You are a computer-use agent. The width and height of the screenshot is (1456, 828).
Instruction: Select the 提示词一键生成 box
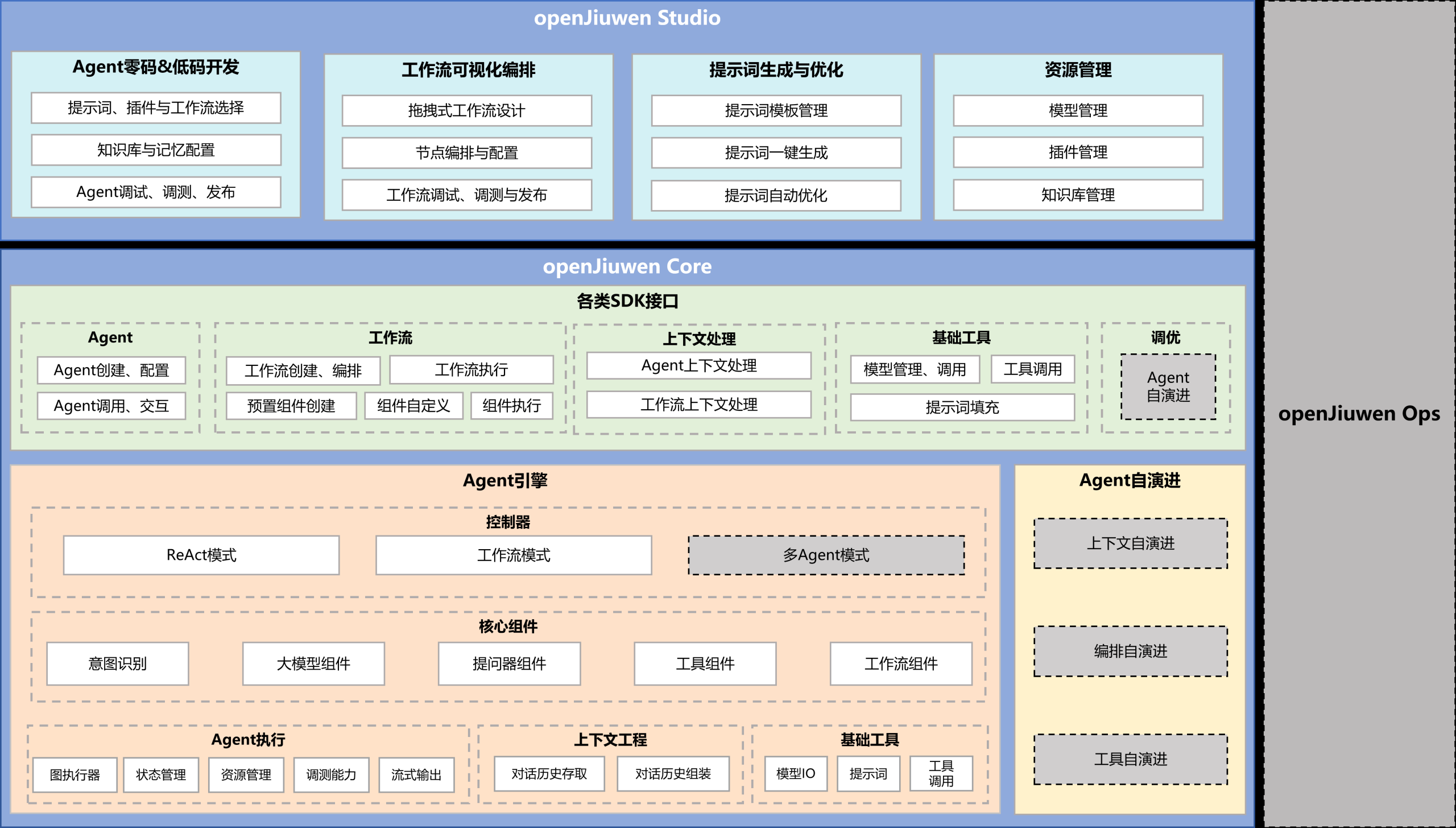click(x=776, y=153)
